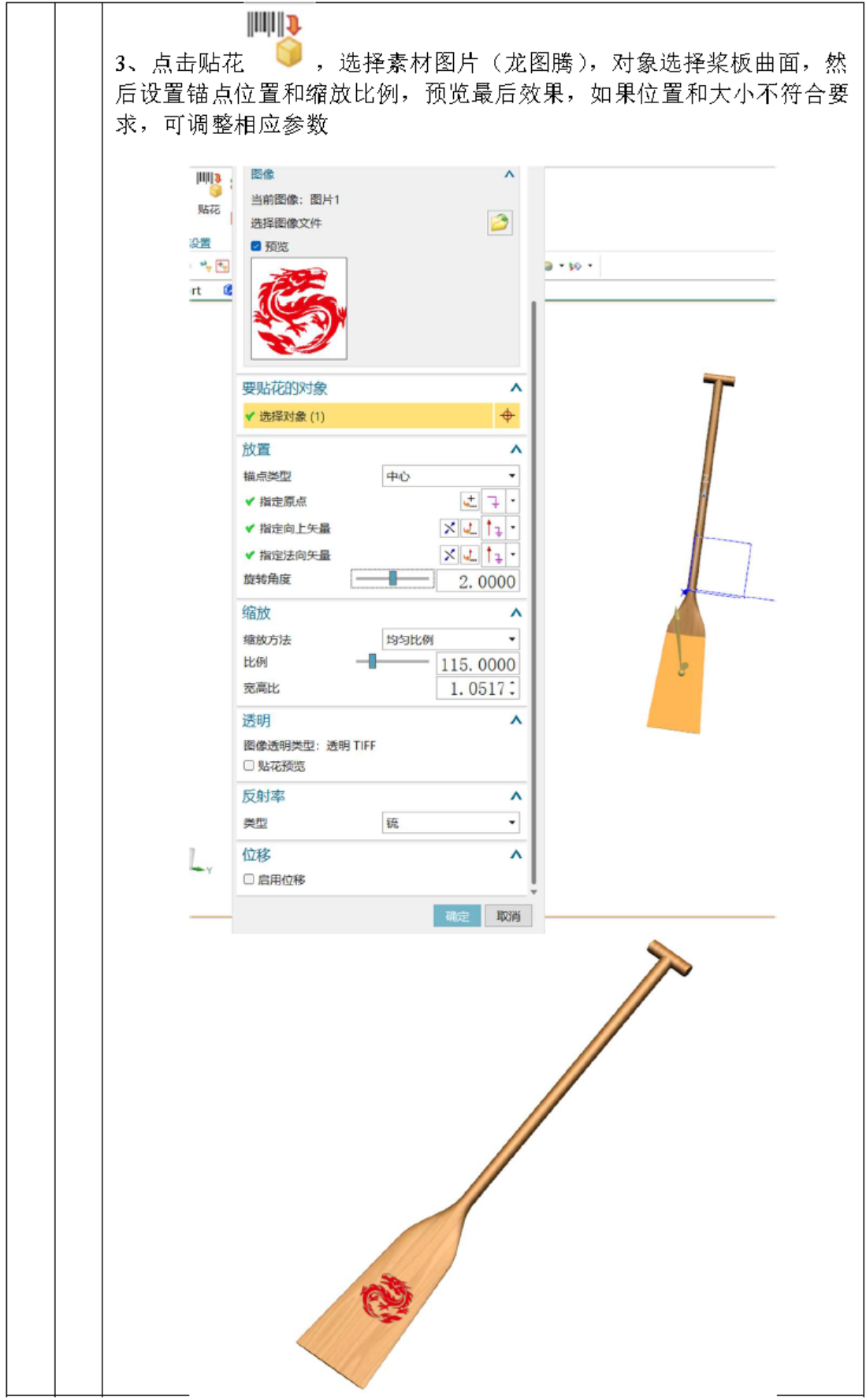
Task: Open the 锚点类型 dropdown showing 中心
Action: click(x=451, y=476)
